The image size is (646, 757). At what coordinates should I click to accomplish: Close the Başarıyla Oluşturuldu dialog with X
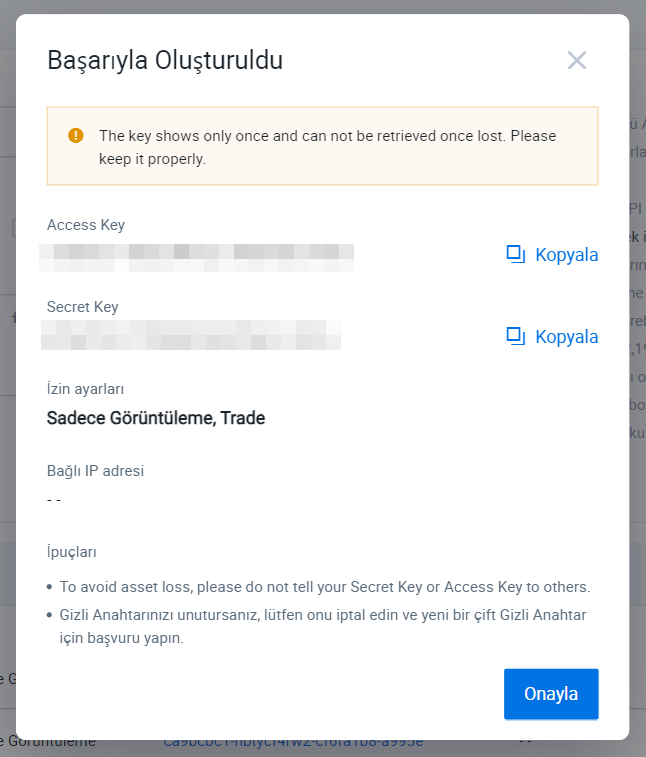(576, 60)
